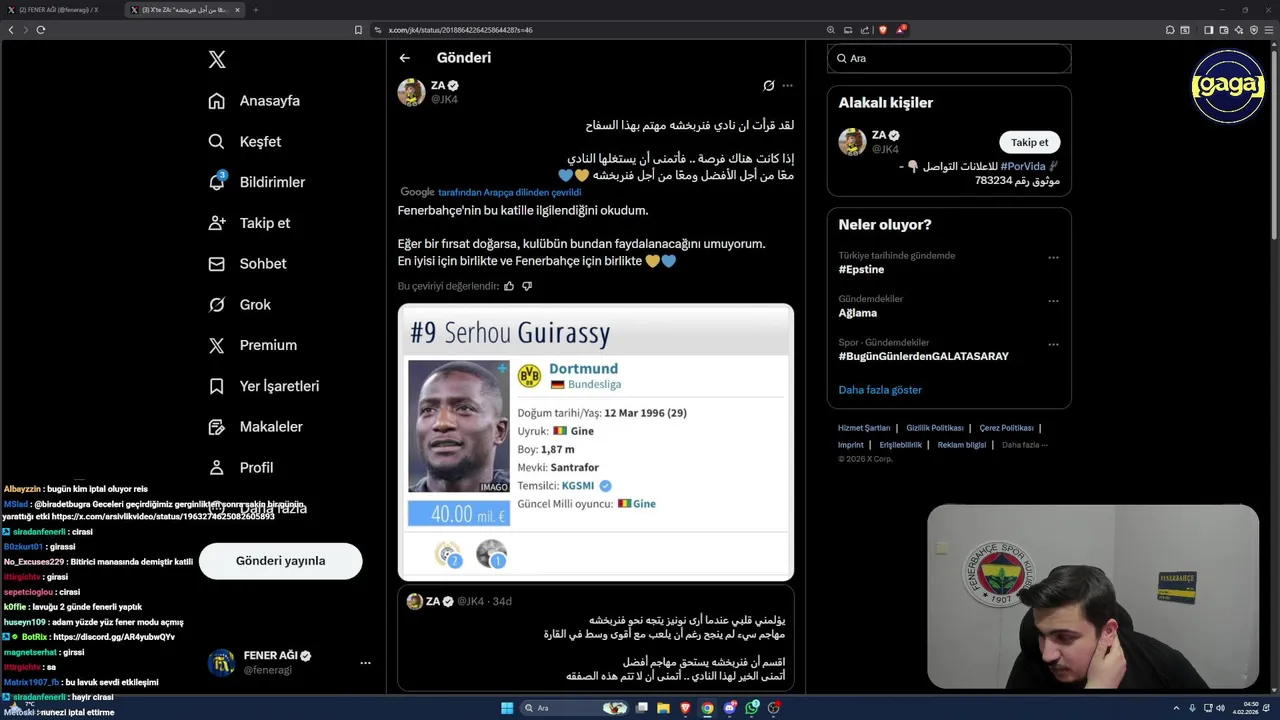Open Grok from the sidebar

click(239, 305)
